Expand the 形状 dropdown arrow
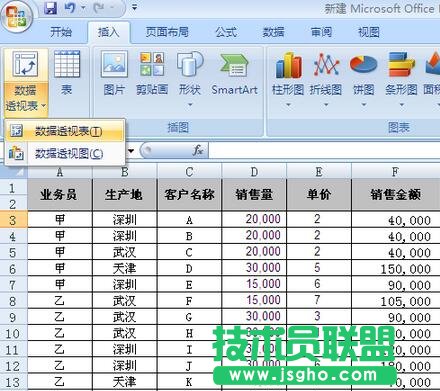Viewport: 440px width, 391px height. [x=190, y=105]
